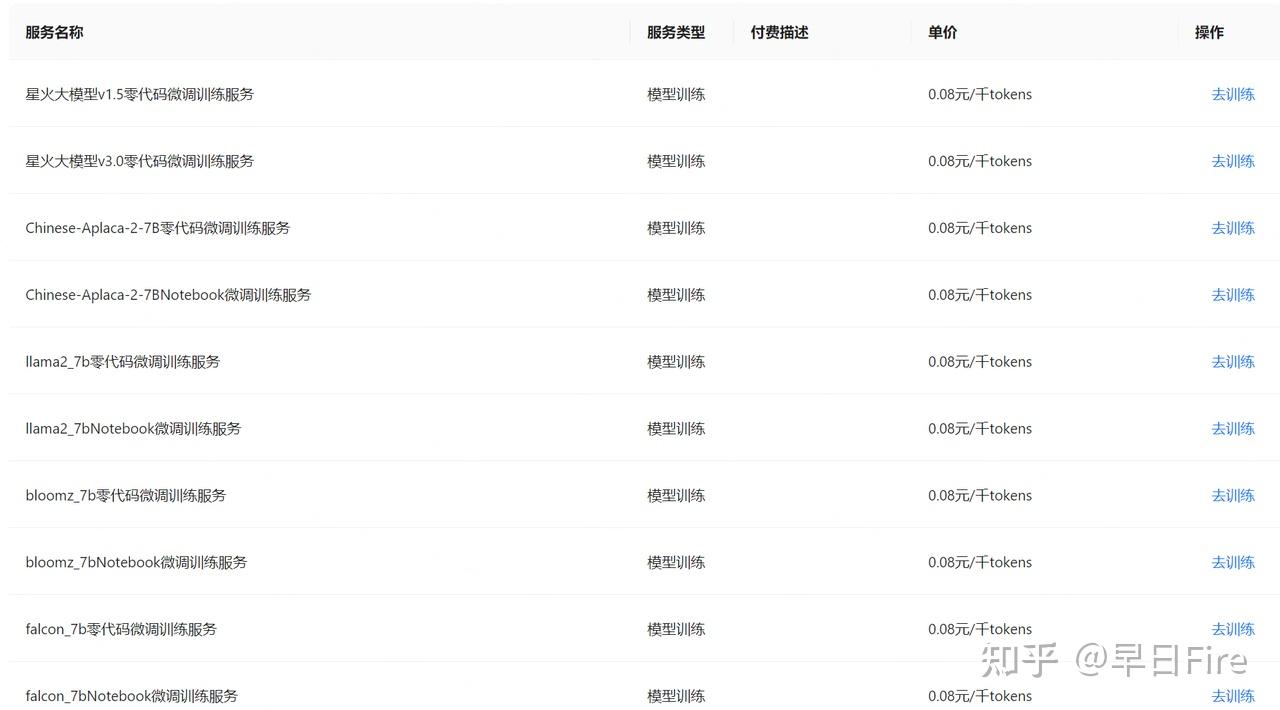Select service name Chinese-Aplaca-2-7BNotebook微调训练服务

click(169, 295)
